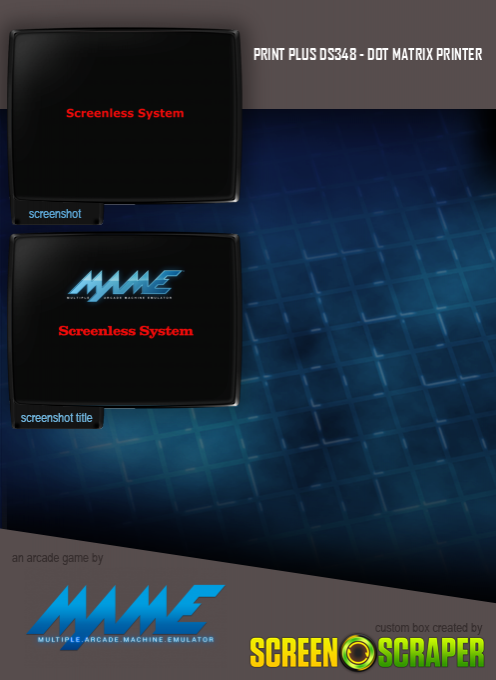This screenshot has width=496, height=680.
Task: Click red "Screenless System" text under the MAME logo
Action: coord(126,331)
